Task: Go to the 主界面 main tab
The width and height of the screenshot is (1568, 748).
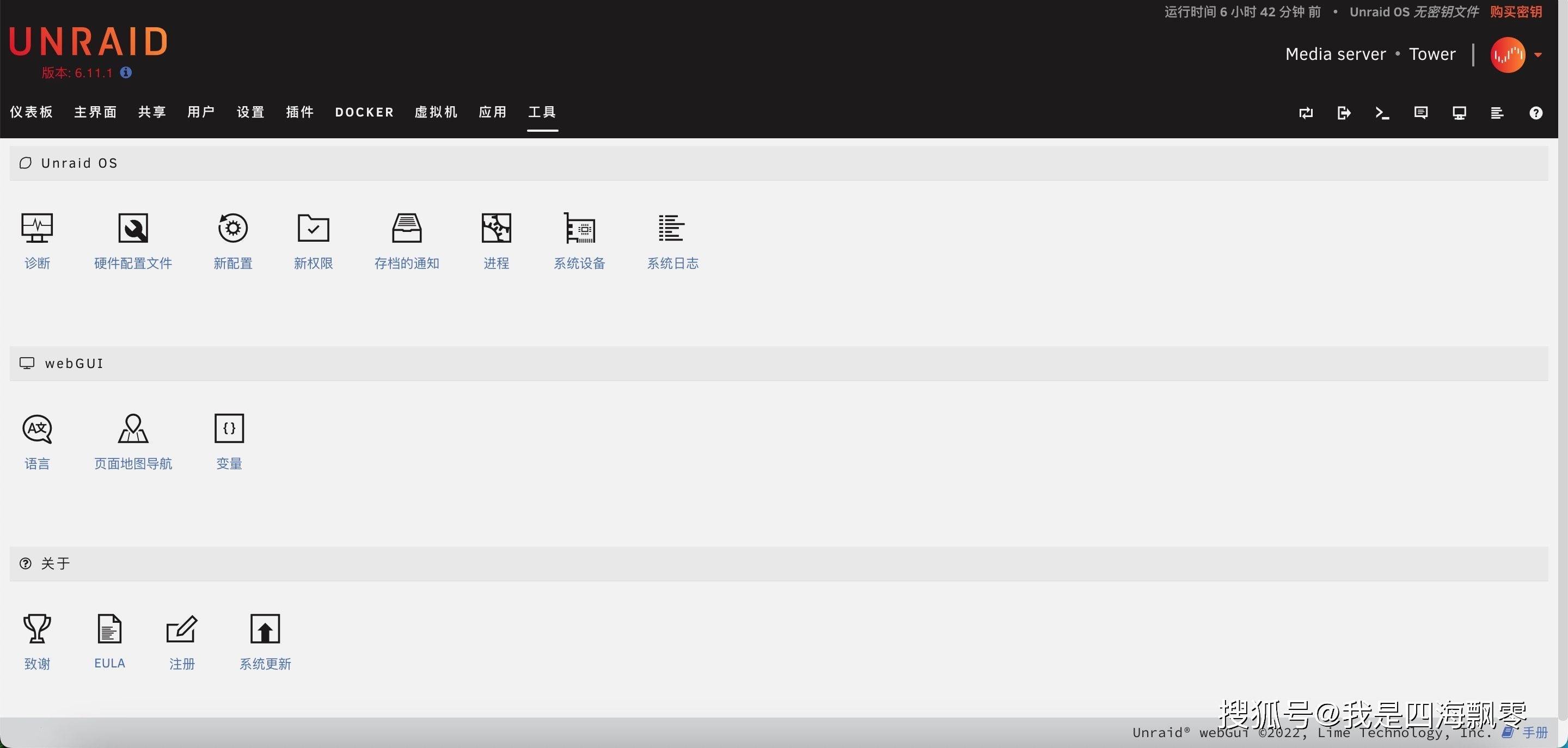Action: coord(96,112)
